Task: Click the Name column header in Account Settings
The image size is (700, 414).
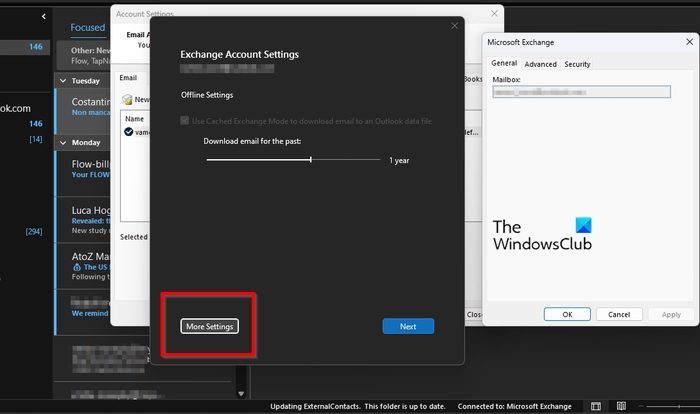Action: coord(134,119)
